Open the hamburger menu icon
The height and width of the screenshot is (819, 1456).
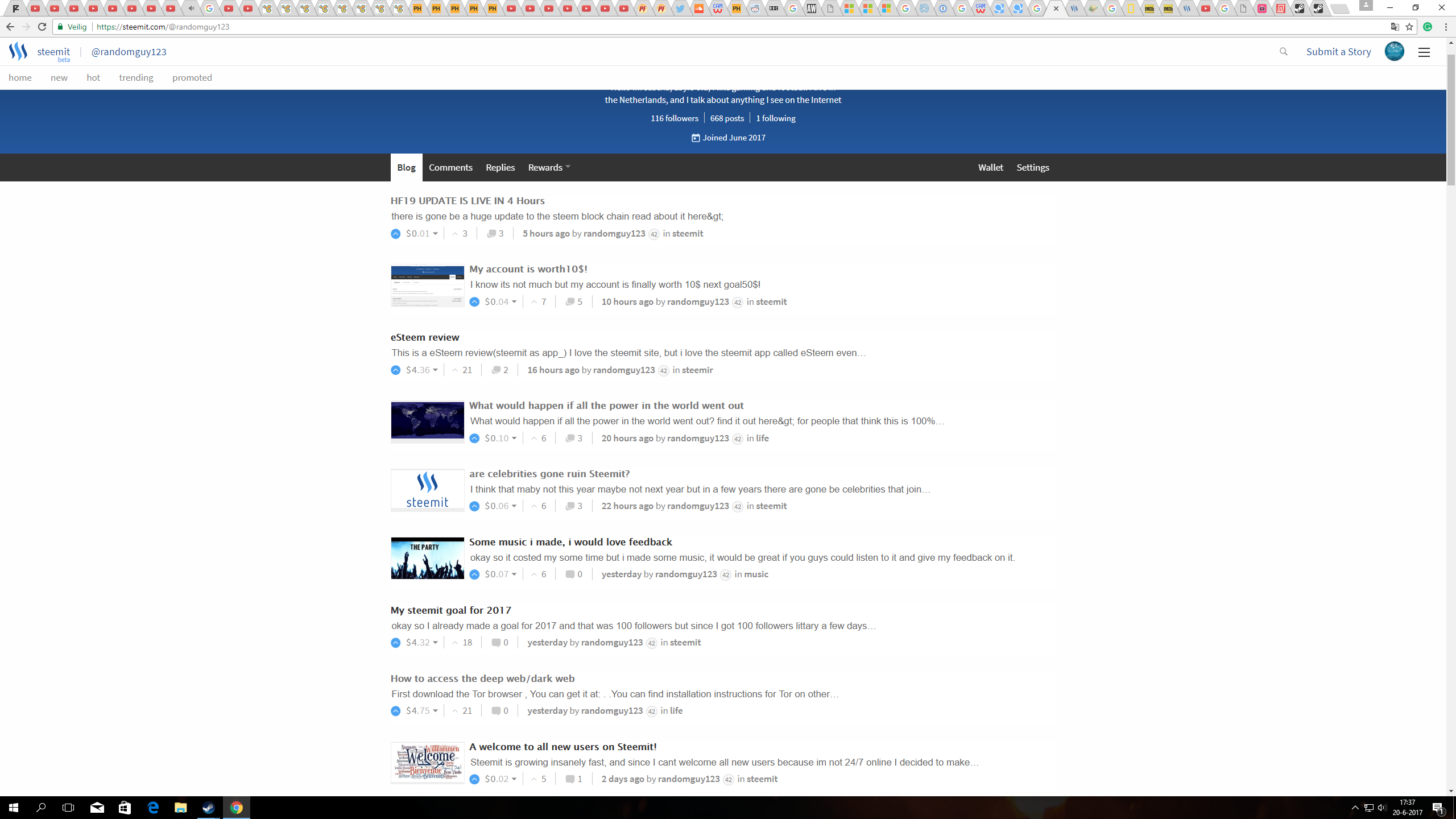(x=1424, y=52)
